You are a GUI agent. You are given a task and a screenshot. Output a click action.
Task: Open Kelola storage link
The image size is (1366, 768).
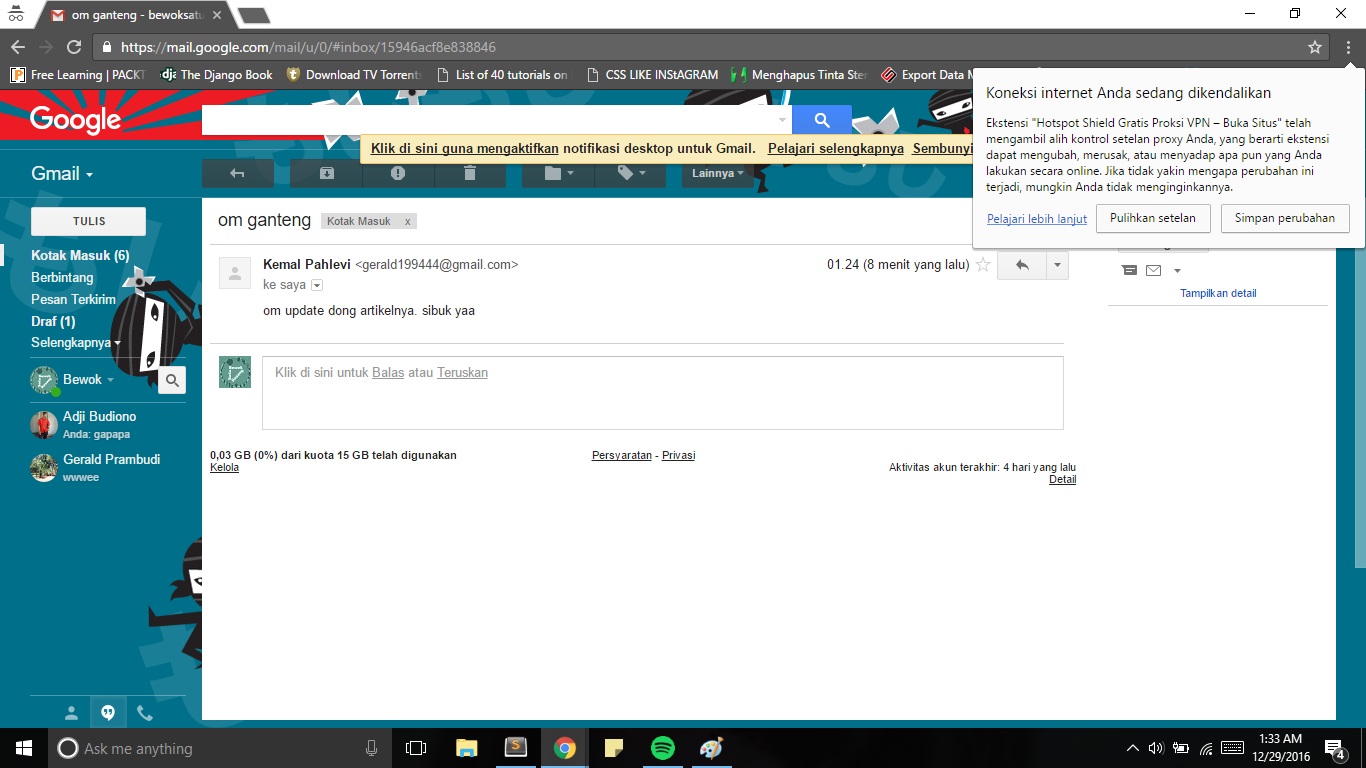[x=224, y=467]
